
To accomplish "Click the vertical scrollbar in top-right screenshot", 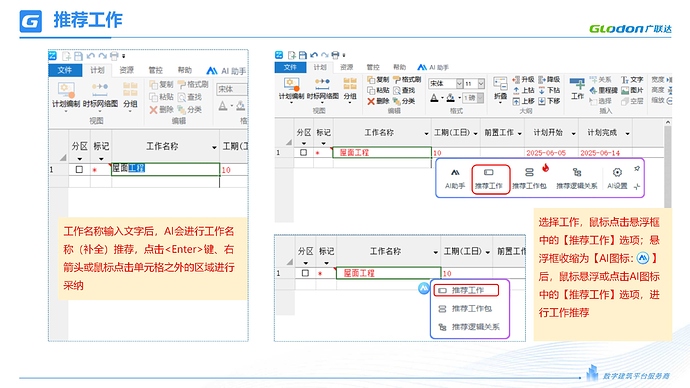I will (x=668, y=165).
